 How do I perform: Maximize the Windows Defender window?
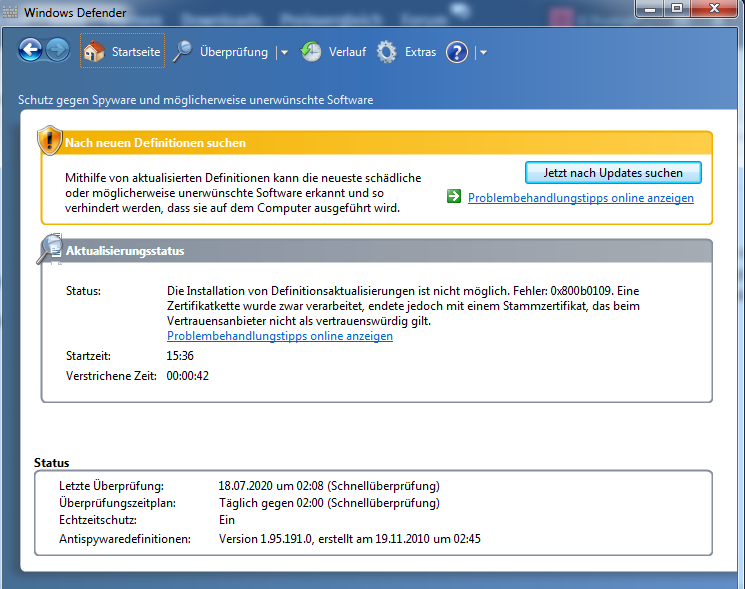click(677, 9)
